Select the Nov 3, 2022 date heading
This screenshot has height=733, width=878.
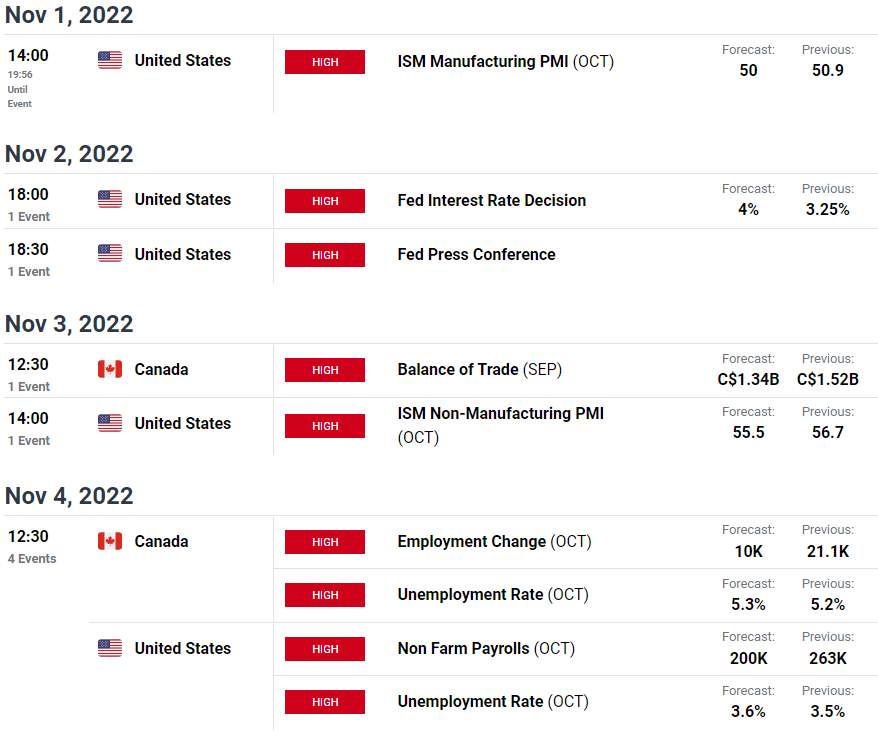coord(69,324)
